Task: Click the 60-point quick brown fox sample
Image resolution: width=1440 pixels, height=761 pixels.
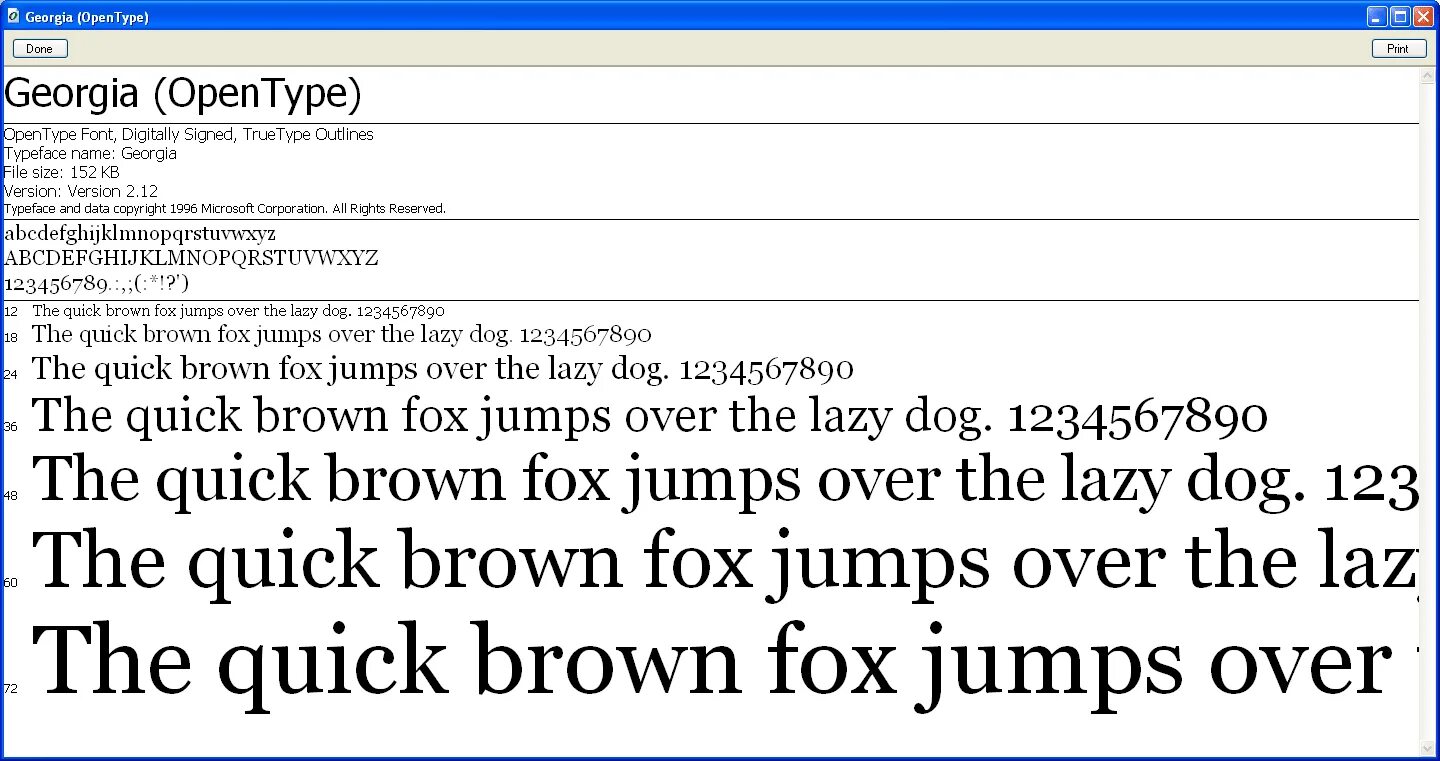Action: click(x=726, y=564)
